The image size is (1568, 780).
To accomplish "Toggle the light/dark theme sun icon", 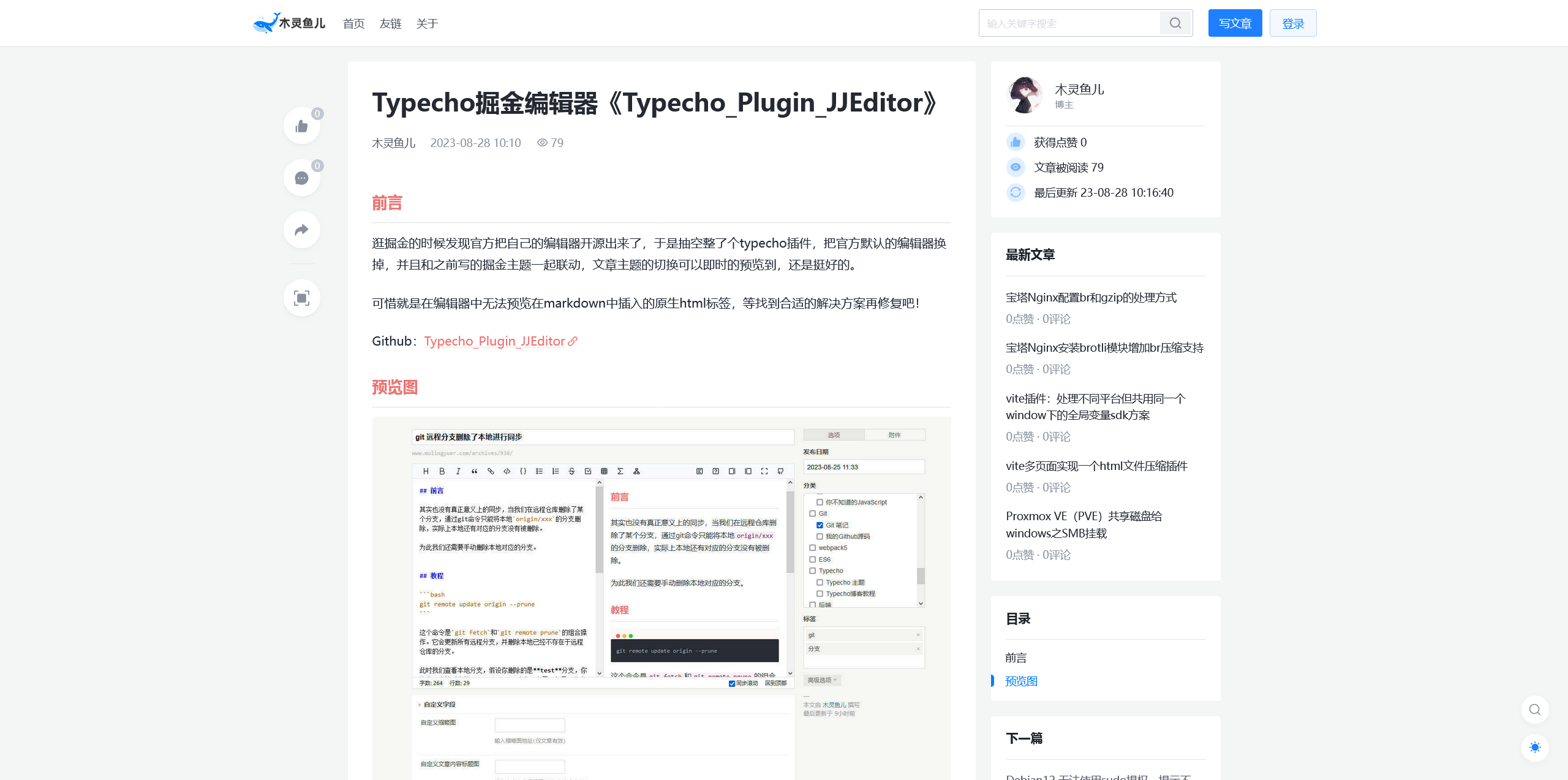I will tap(1535, 748).
